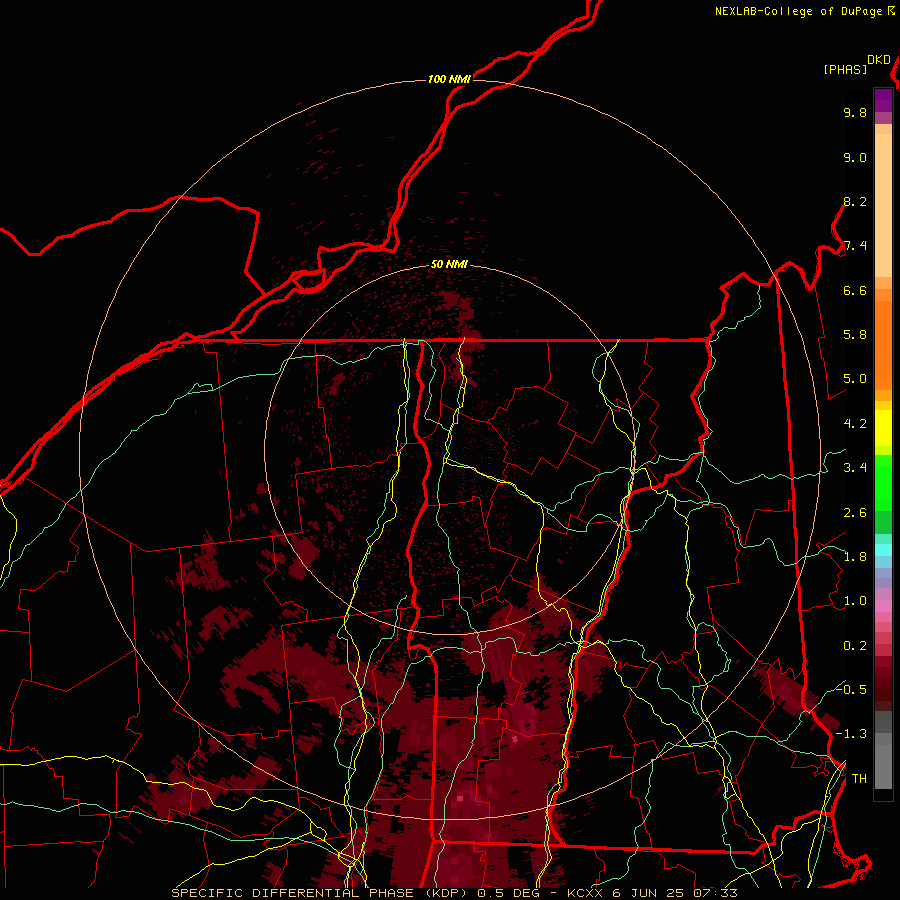Image resolution: width=900 pixels, height=900 pixels.
Task: Pick the purple color at the scale top
Action: (883, 99)
